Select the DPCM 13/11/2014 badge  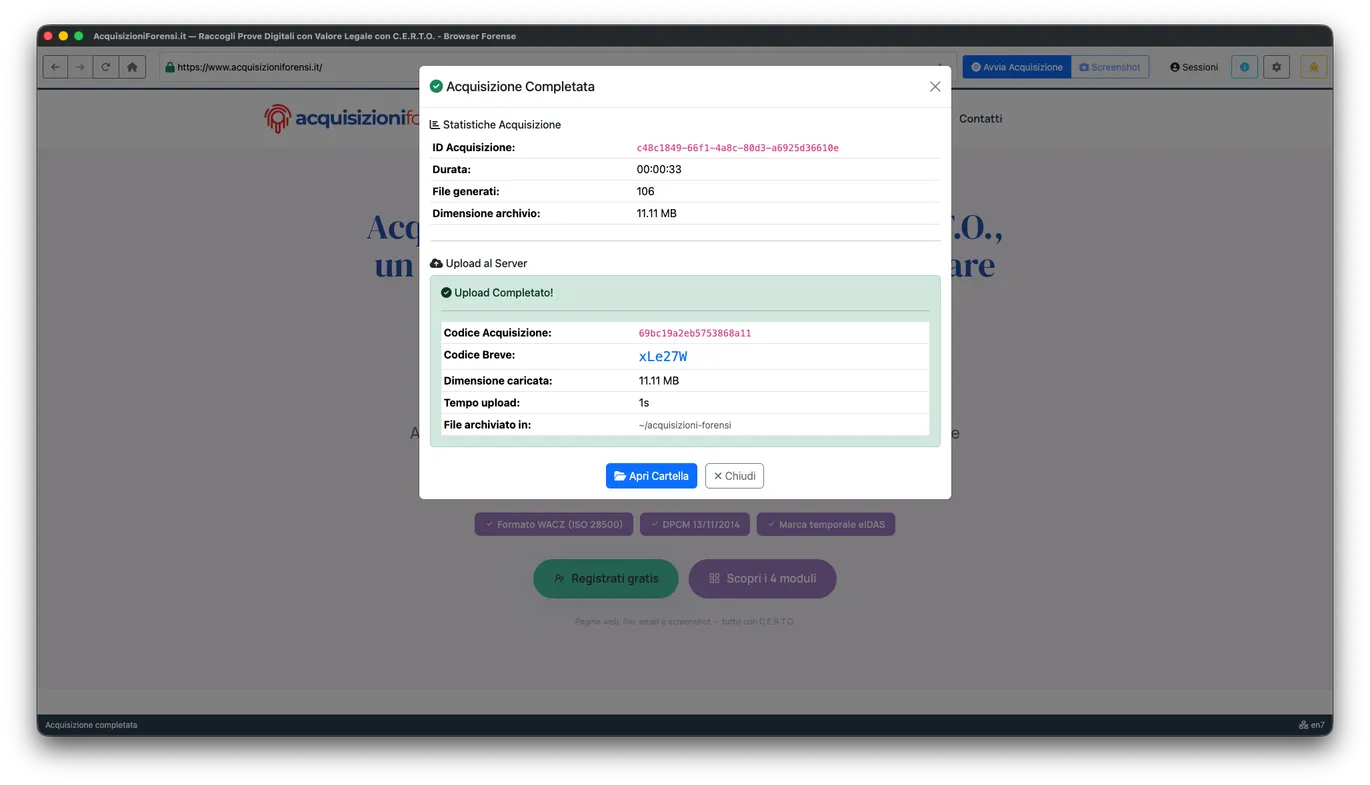[695, 524]
